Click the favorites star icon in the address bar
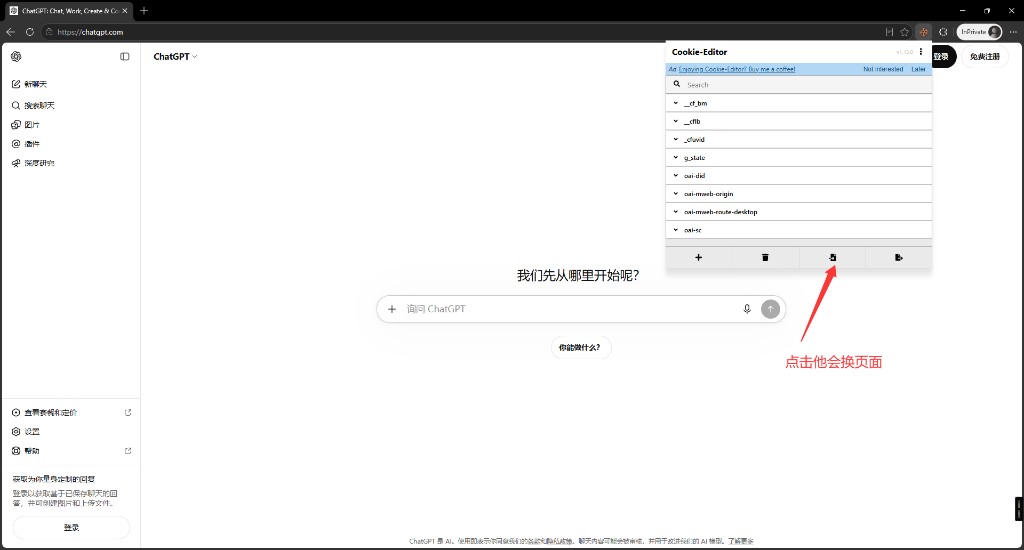The width and height of the screenshot is (1024, 550). 904,31
